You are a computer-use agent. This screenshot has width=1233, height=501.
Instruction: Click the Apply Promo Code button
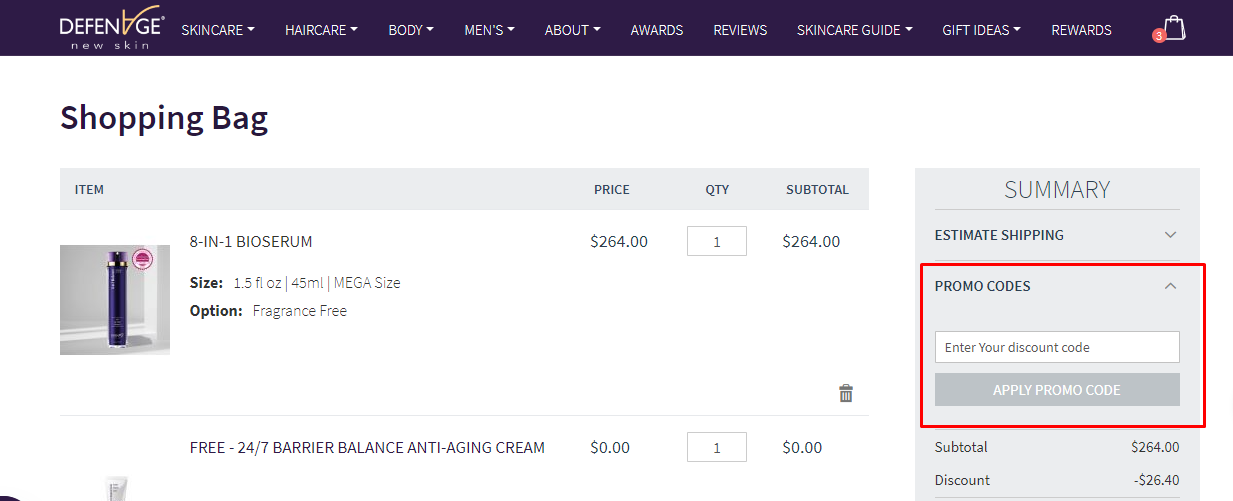(x=1057, y=390)
